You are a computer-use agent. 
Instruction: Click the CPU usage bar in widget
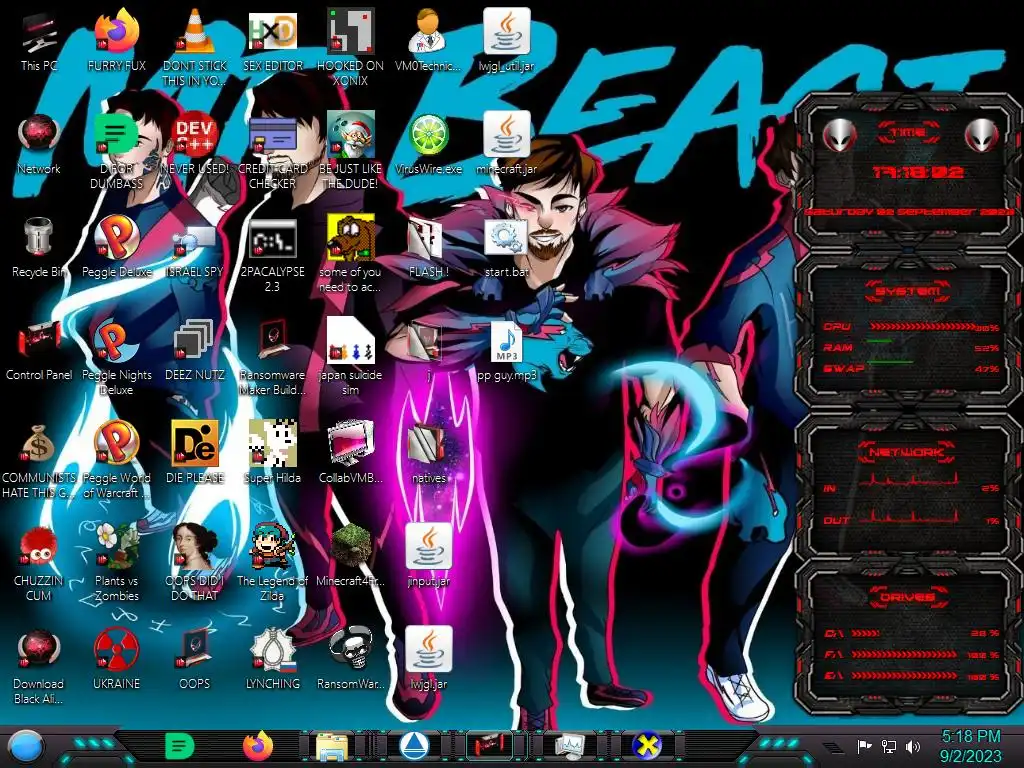click(921, 327)
